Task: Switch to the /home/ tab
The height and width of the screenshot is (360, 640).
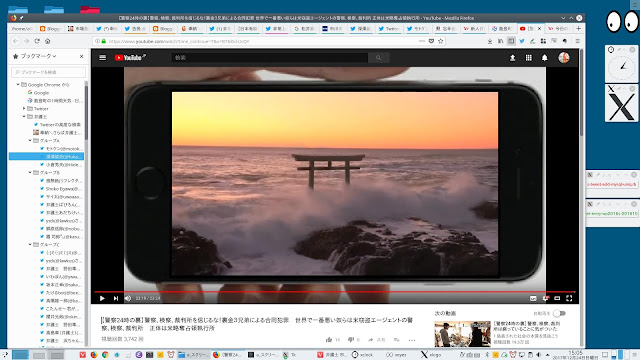Action: (21, 29)
